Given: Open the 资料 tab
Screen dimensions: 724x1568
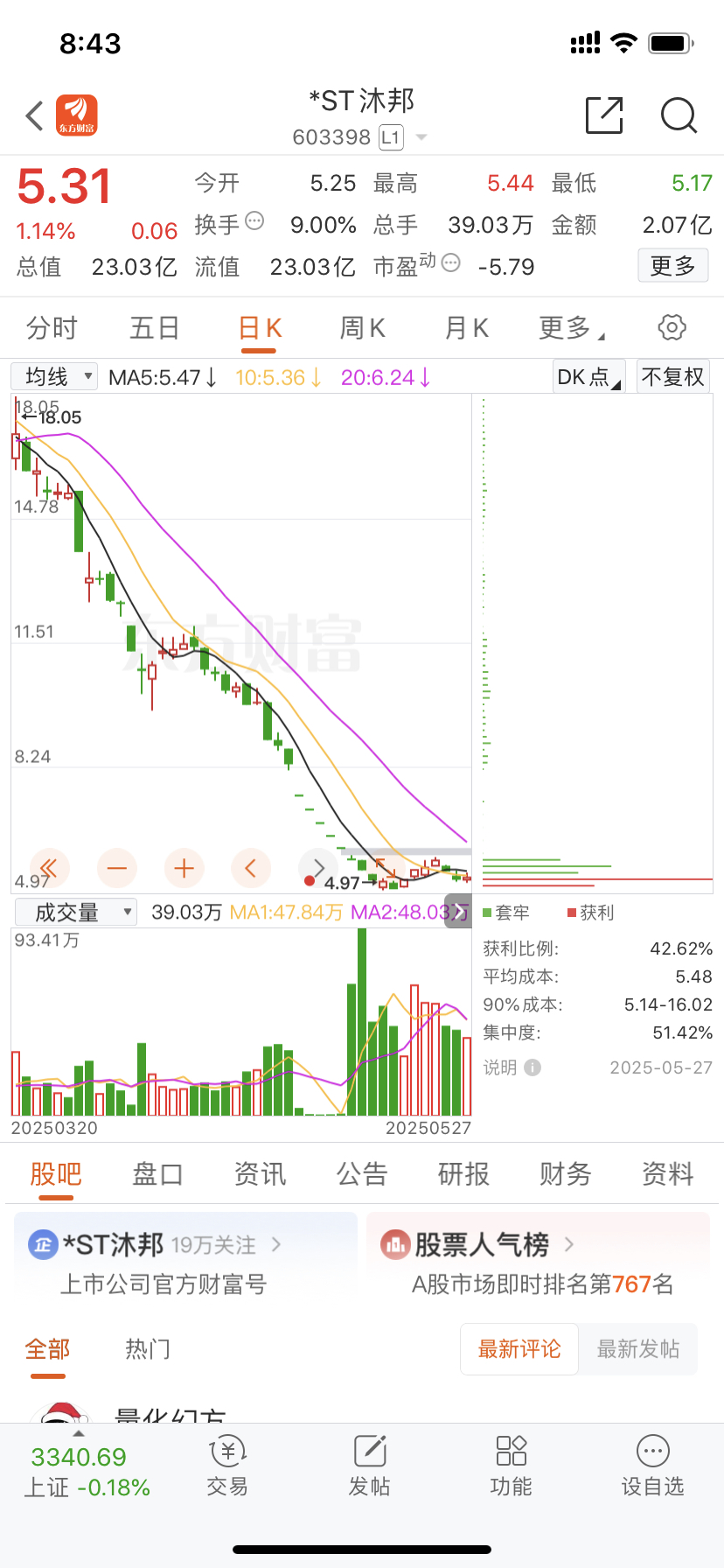Looking at the screenshot, I should 668,1174.
